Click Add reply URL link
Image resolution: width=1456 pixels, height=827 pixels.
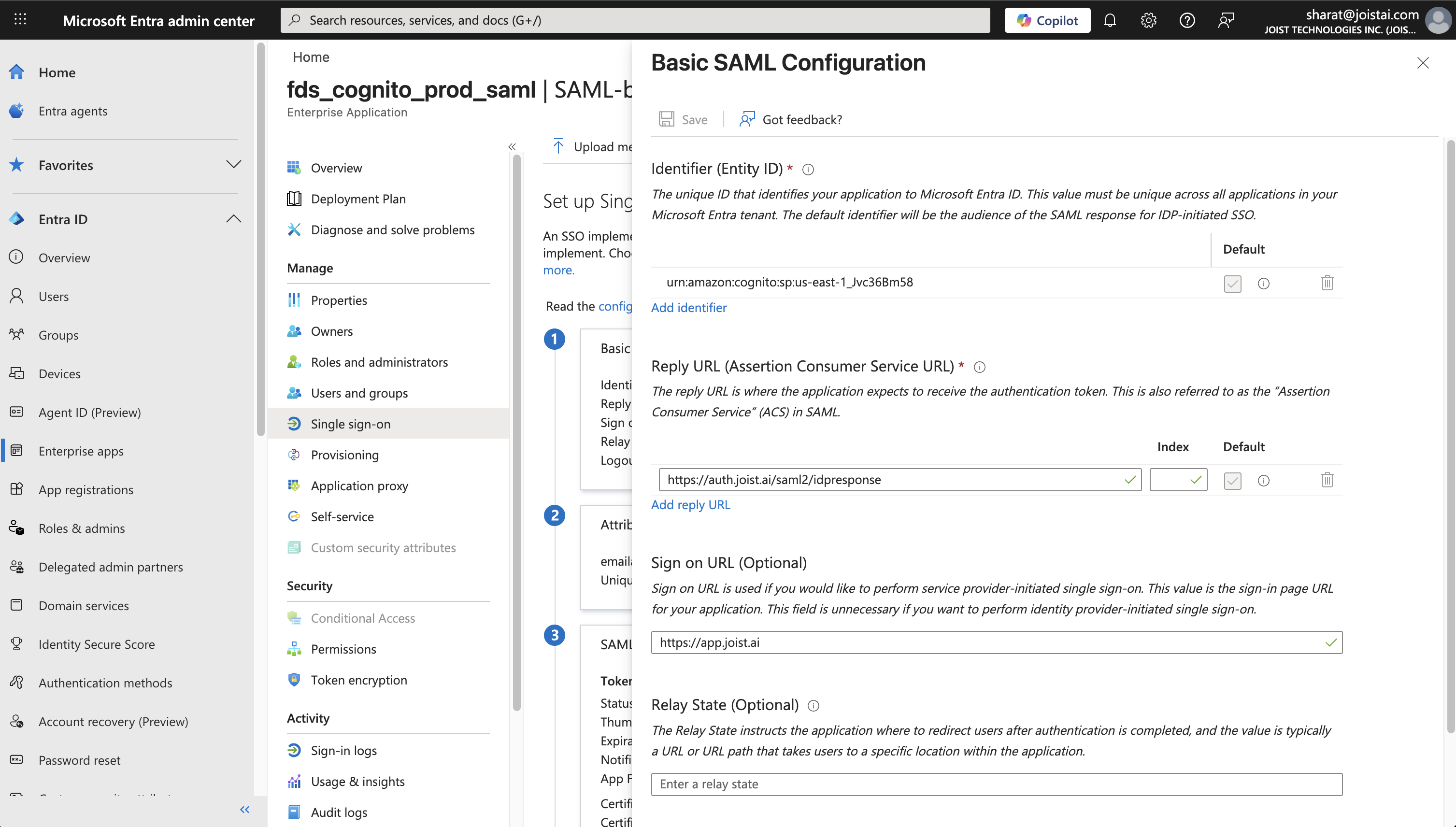point(690,504)
